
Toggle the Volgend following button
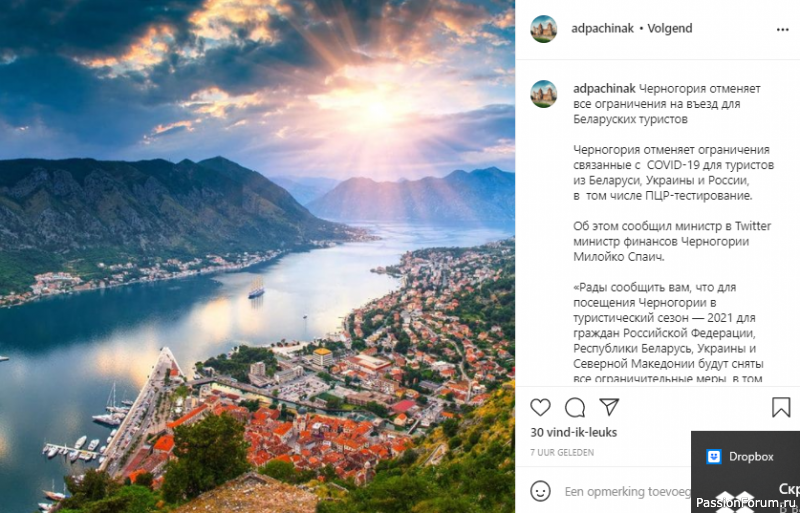(x=670, y=29)
